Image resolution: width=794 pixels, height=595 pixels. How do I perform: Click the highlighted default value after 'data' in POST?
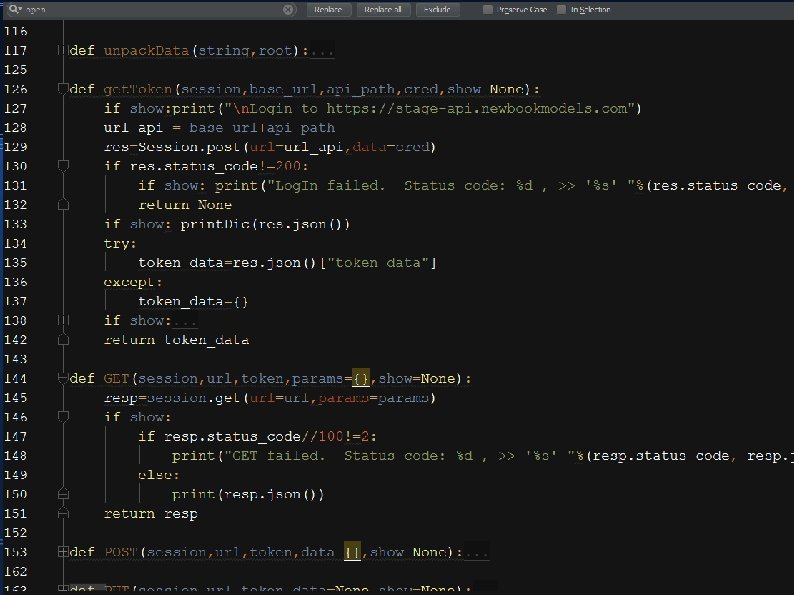pyautogui.click(x=352, y=552)
